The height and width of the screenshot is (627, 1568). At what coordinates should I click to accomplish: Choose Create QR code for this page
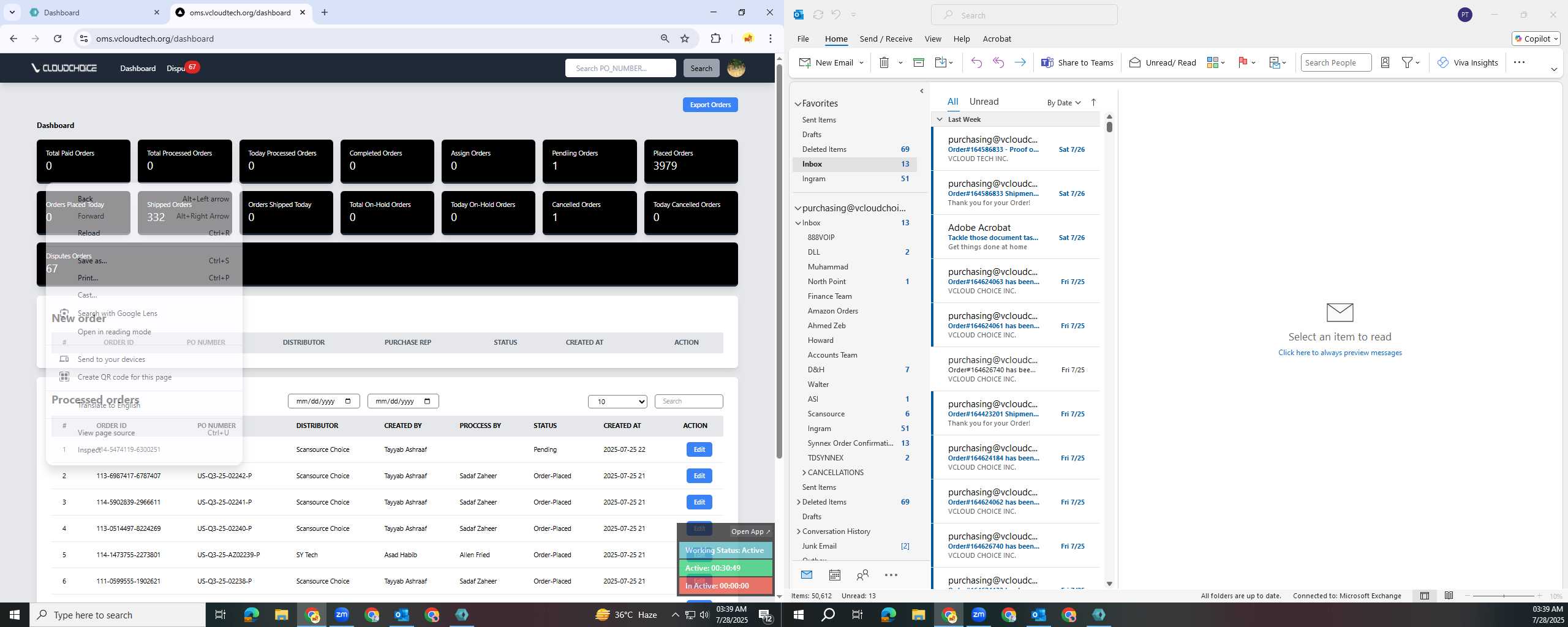144,377
